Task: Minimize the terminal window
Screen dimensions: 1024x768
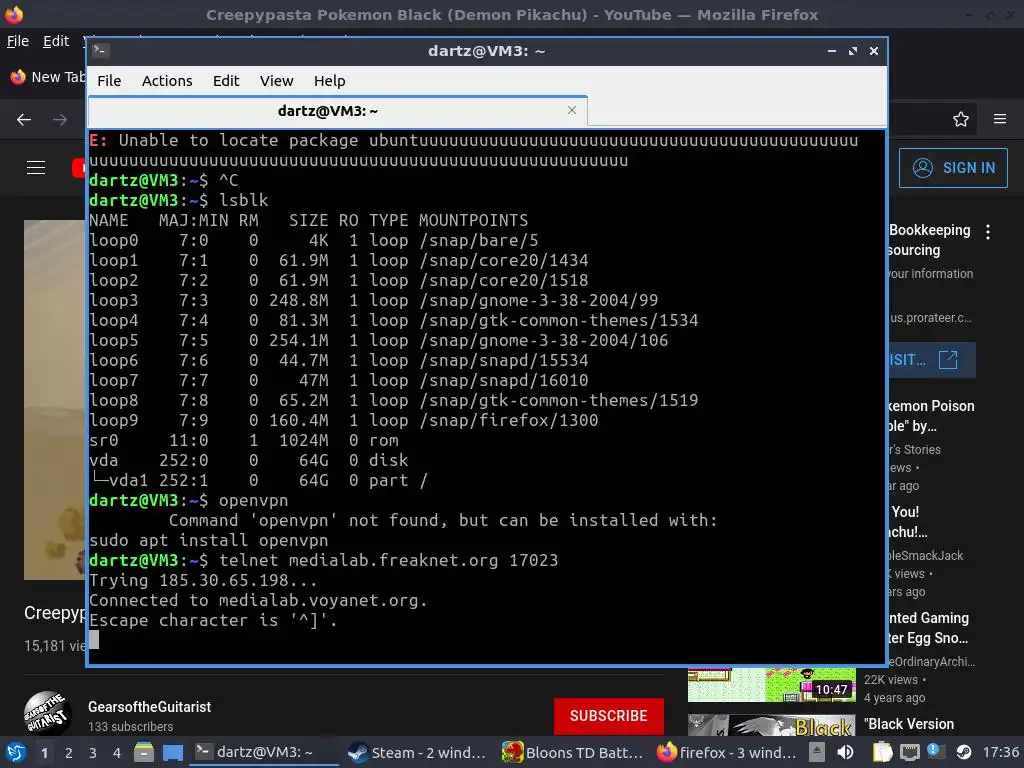Action: (831, 51)
